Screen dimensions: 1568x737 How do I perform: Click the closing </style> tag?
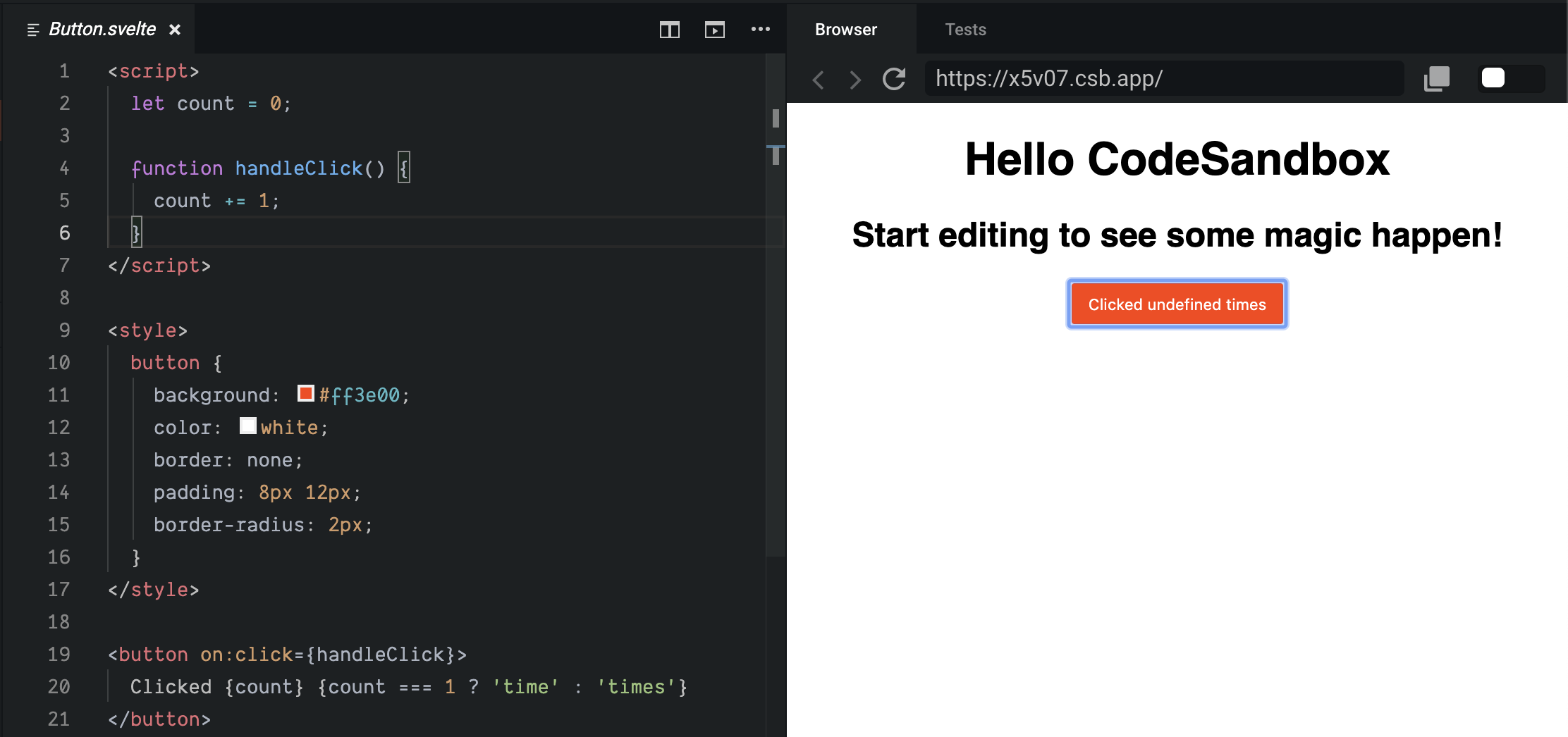point(154,590)
